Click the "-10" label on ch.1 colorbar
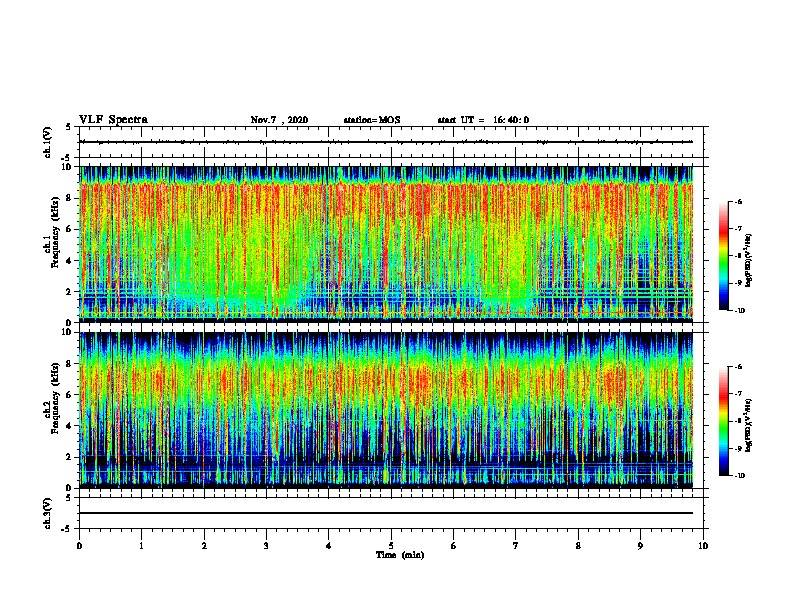 click(x=740, y=311)
